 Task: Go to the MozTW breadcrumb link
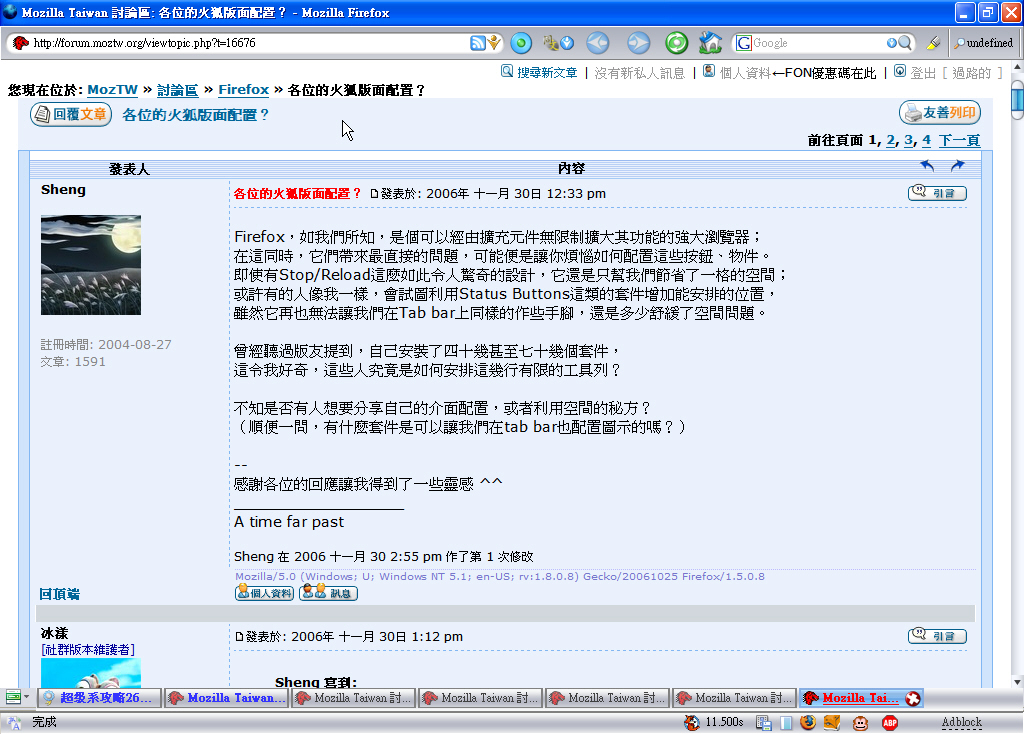(112, 89)
